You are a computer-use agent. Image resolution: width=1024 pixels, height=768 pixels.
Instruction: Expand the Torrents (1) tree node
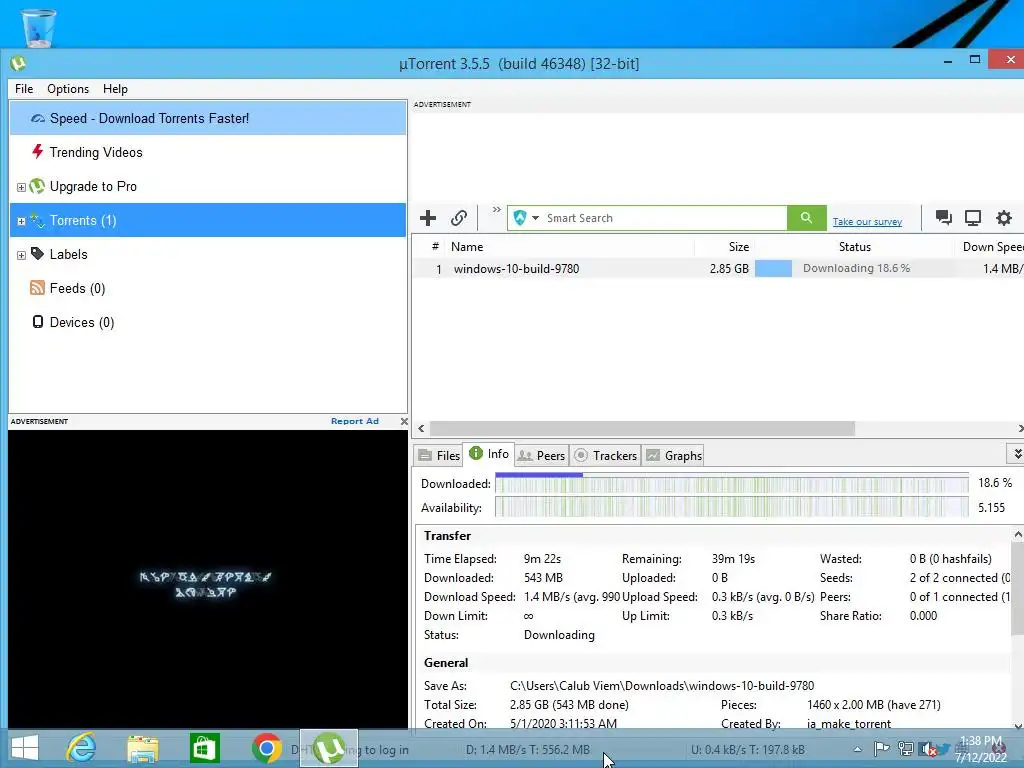tap(21, 221)
